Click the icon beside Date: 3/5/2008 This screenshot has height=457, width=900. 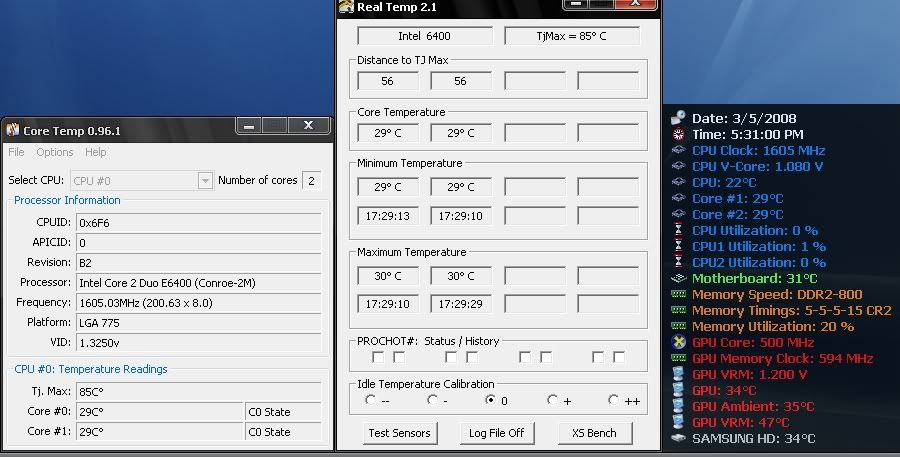[678, 118]
